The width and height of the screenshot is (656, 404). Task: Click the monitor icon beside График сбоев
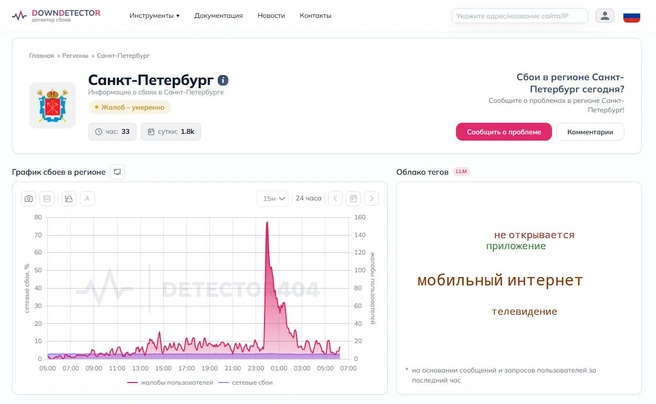tap(118, 172)
